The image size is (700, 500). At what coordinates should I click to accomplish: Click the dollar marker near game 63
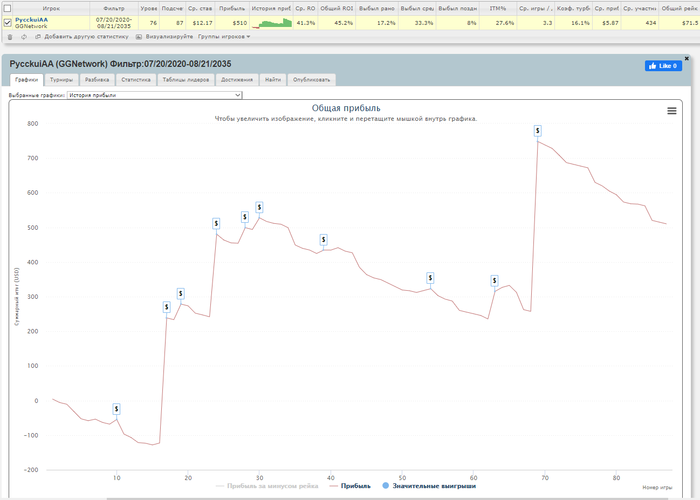[x=494, y=280]
